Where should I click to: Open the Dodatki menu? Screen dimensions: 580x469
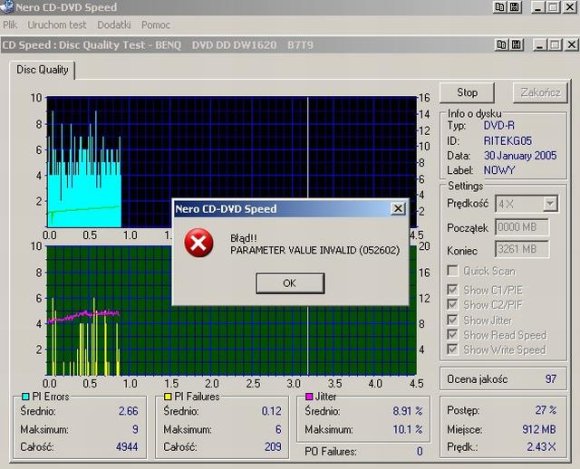[x=114, y=25]
